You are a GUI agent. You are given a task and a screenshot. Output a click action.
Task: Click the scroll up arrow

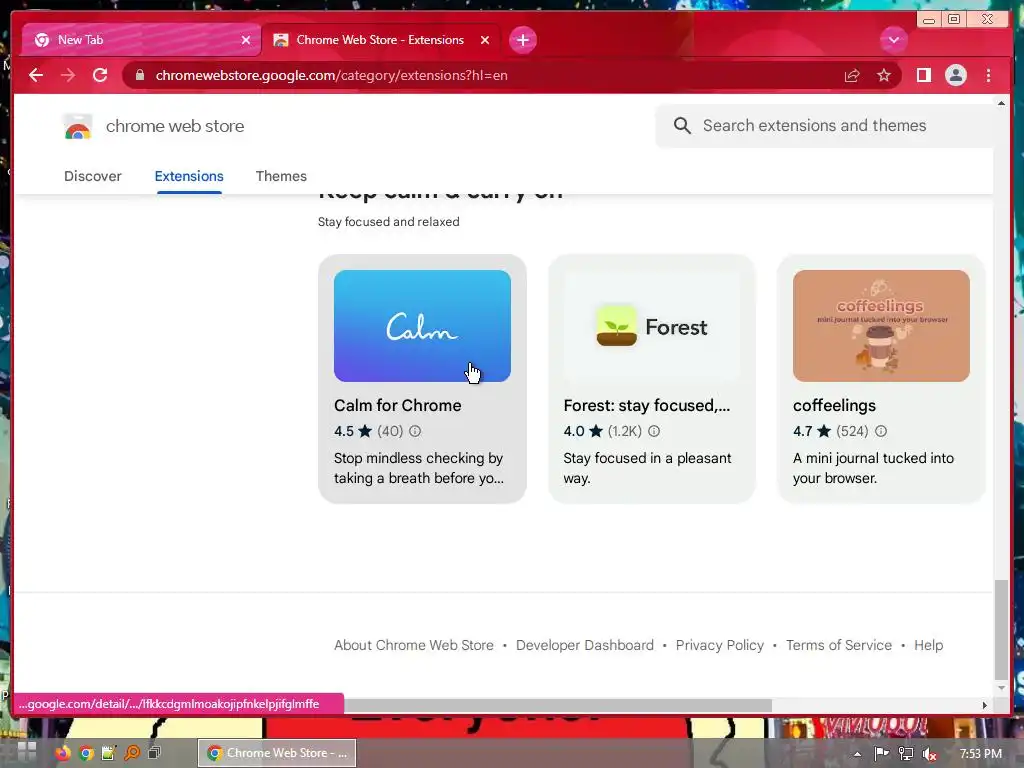coord(1001,103)
